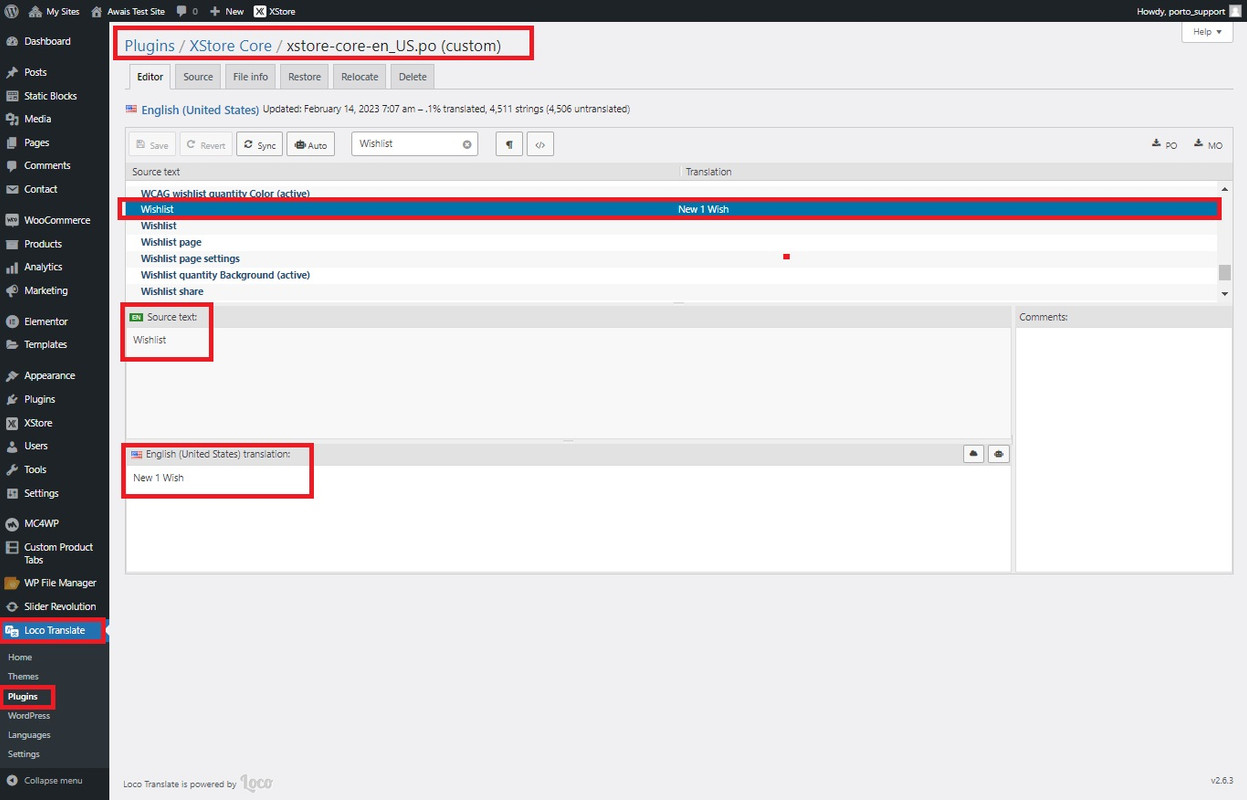Open the comments bubble in admin bar
Image resolution: width=1247 pixels, height=800 pixels.
[187, 11]
